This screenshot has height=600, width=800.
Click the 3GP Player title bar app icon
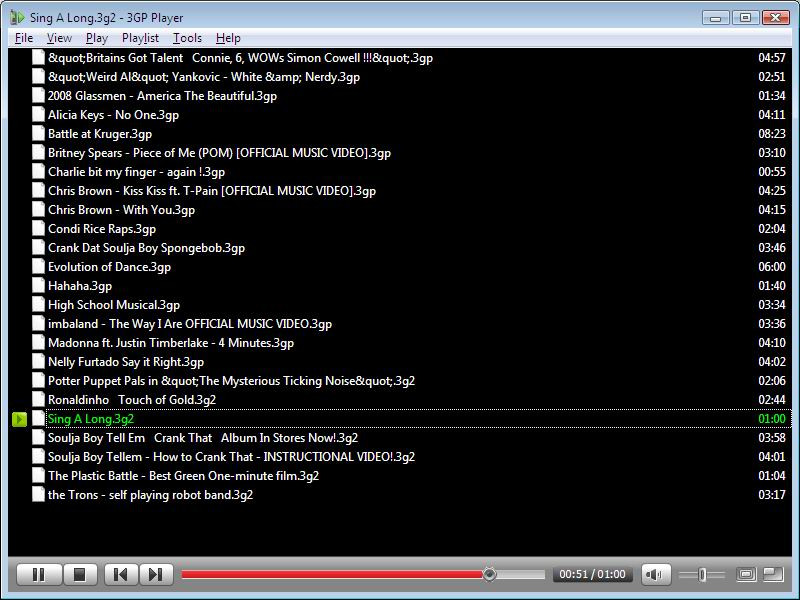point(17,17)
